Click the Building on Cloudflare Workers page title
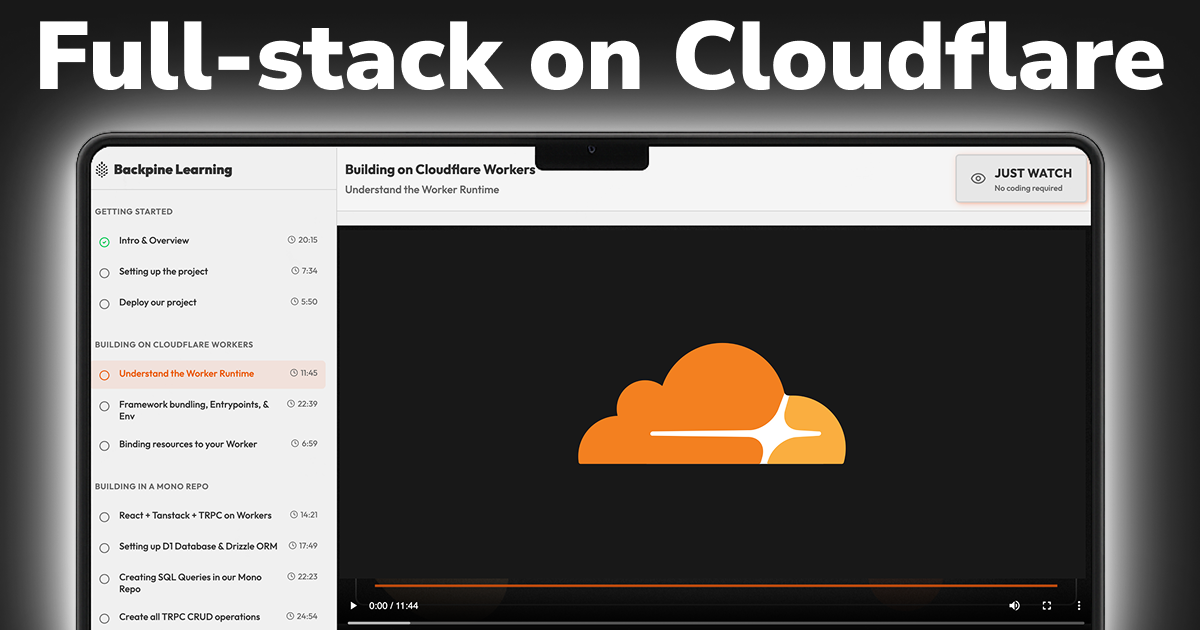The image size is (1200, 630). [440, 170]
